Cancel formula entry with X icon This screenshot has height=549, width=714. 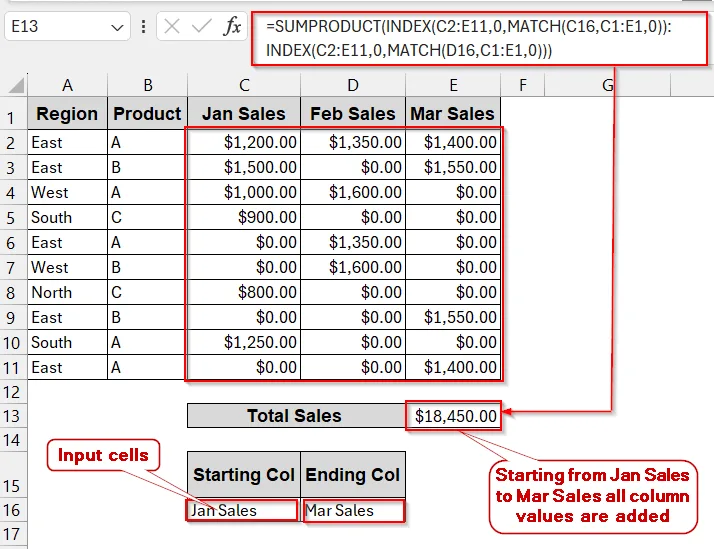(x=172, y=26)
